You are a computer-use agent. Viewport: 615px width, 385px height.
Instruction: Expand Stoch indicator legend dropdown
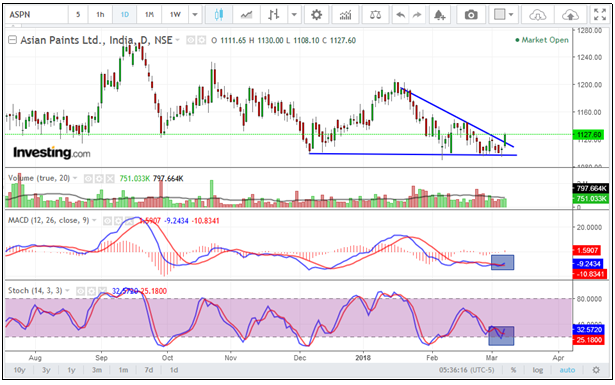pos(67,291)
